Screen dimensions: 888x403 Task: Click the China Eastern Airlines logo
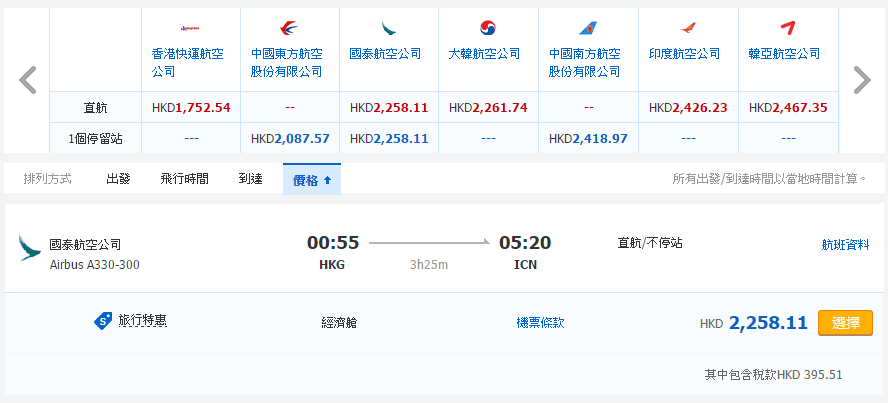click(289, 28)
